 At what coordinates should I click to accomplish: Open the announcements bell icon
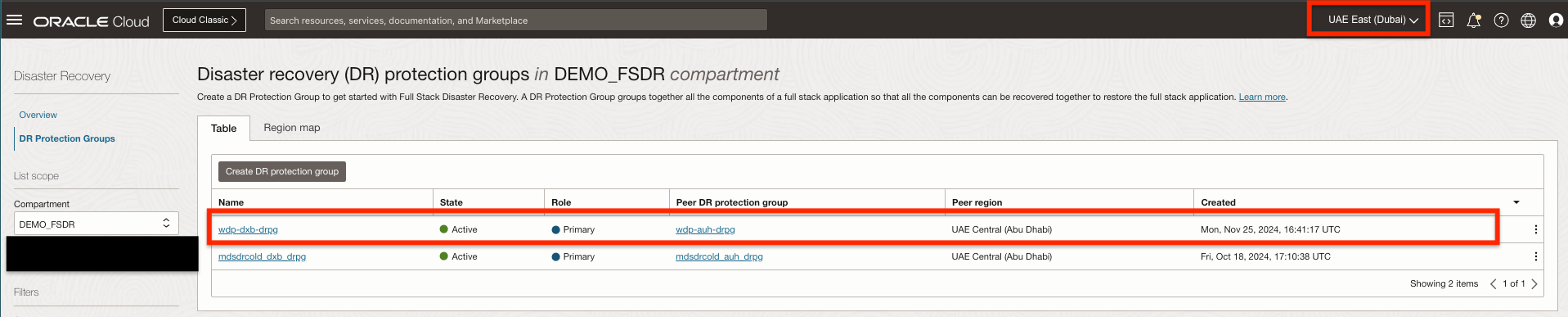(x=1474, y=20)
